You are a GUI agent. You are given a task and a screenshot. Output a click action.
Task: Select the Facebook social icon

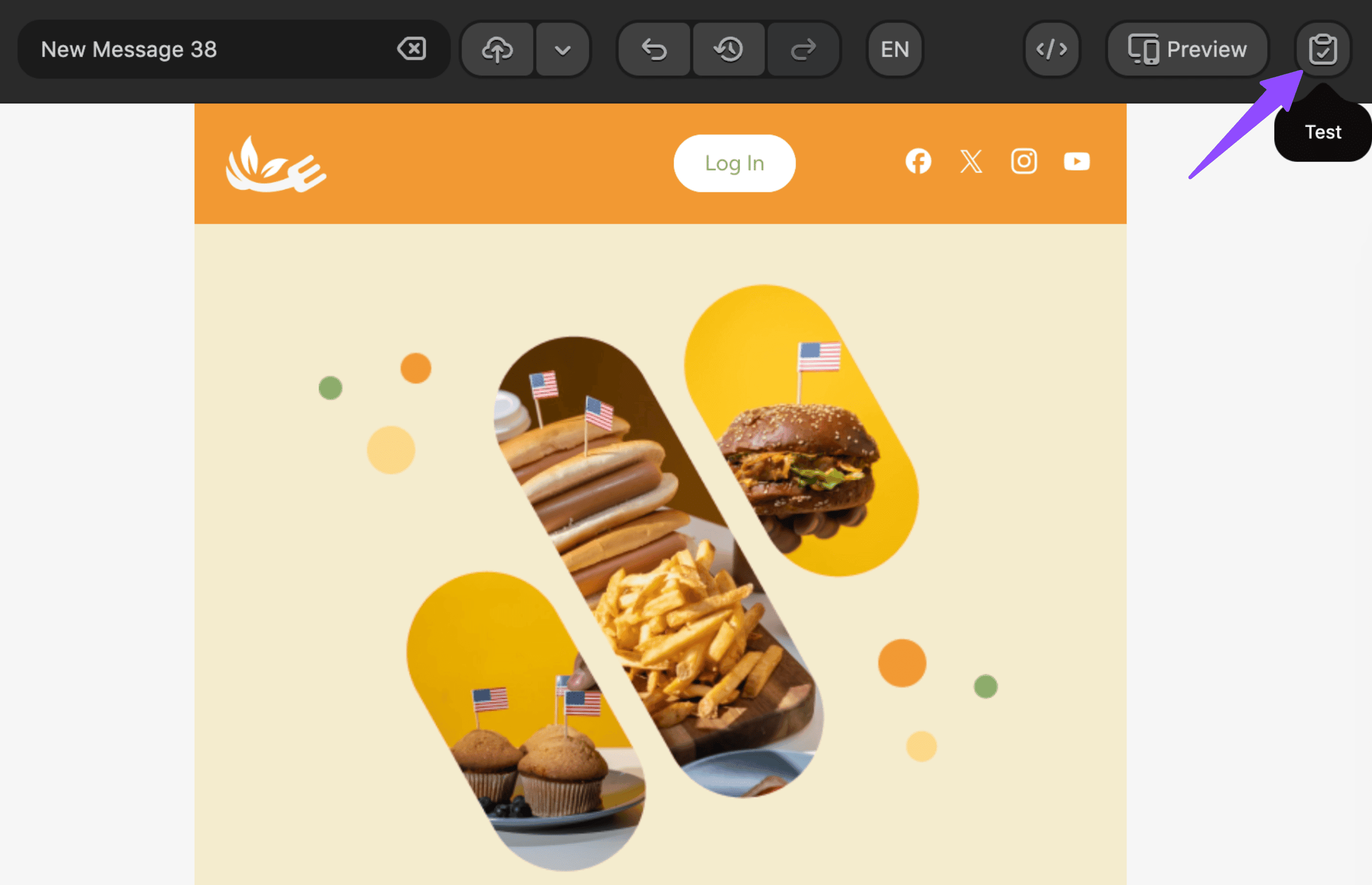[x=918, y=161]
